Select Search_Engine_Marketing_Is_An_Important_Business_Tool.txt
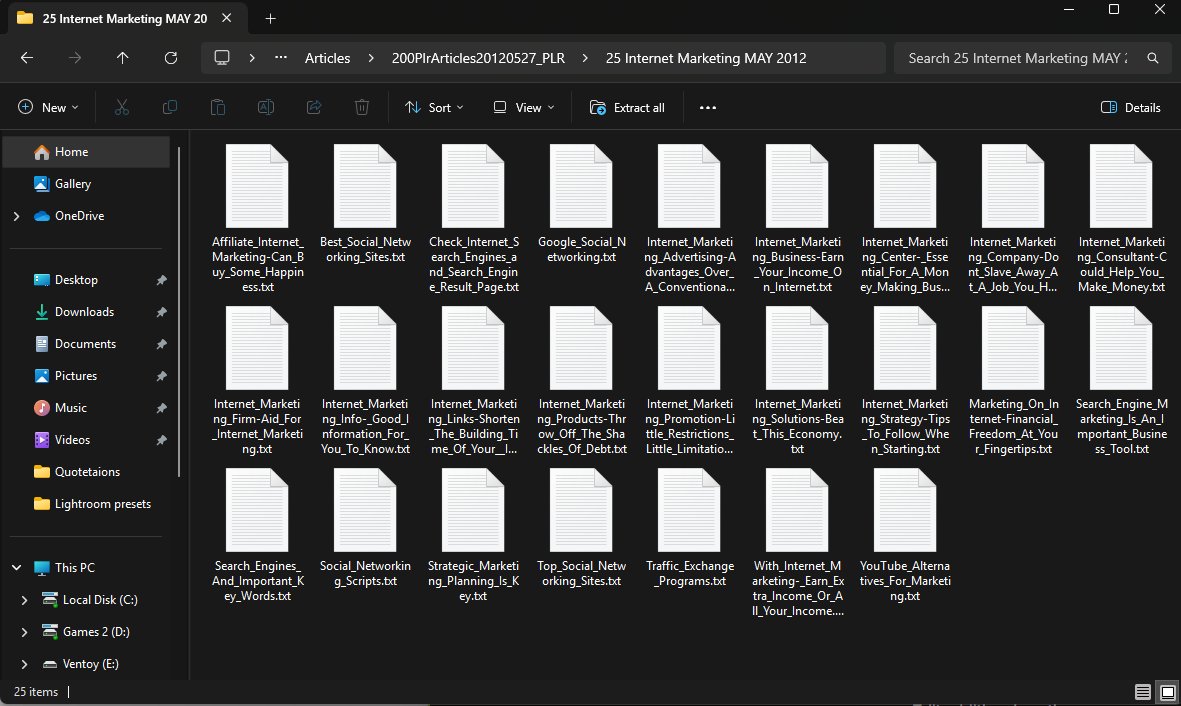The width and height of the screenshot is (1181, 706). click(1121, 381)
